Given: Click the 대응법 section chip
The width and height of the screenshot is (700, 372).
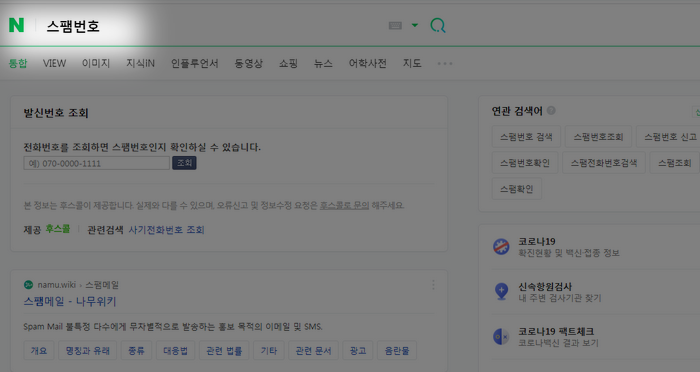Looking at the screenshot, I should [175, 351].
